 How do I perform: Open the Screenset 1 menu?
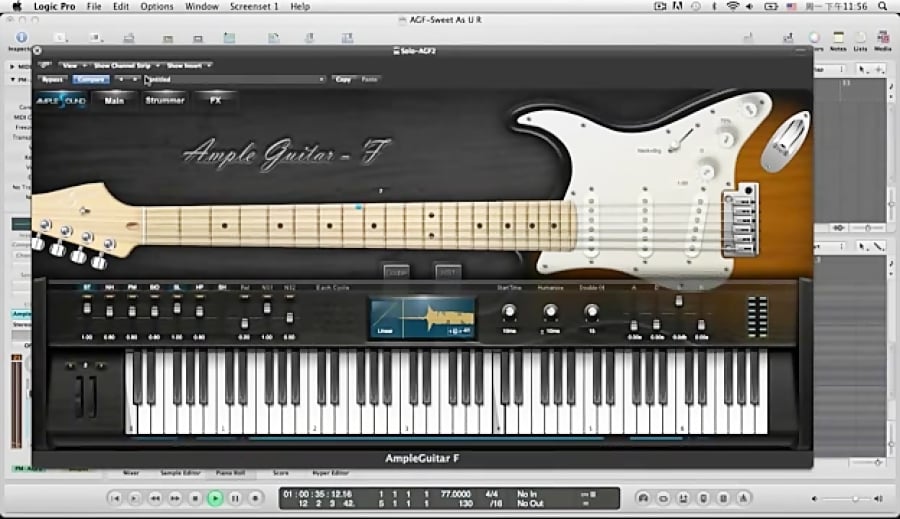254,6
